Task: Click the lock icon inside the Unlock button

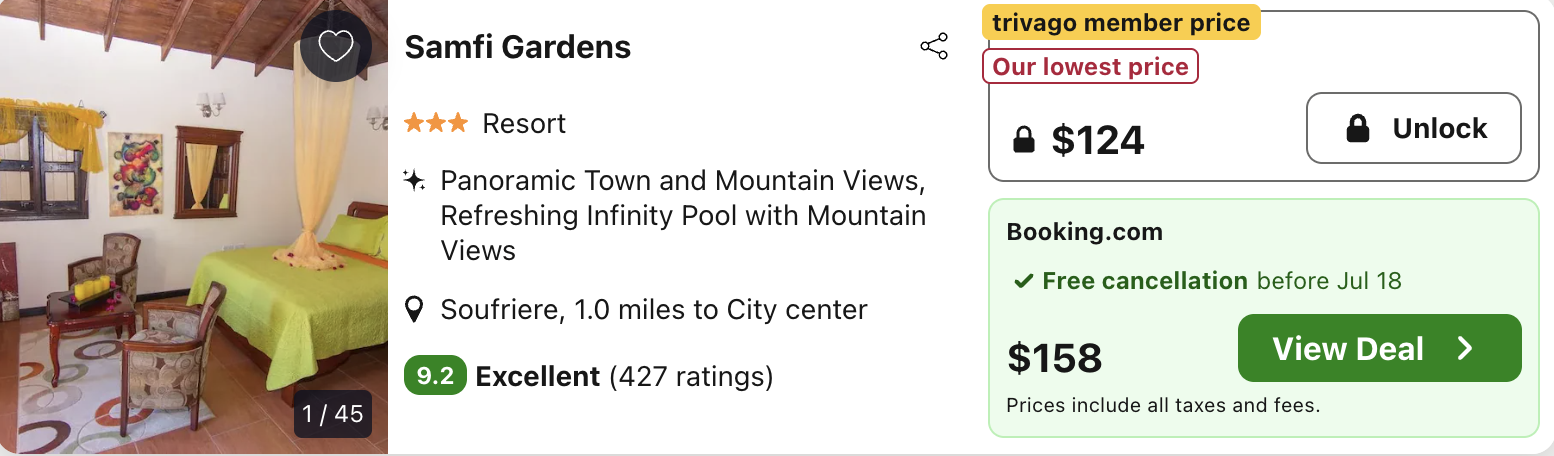Action: click(1357, 128)
